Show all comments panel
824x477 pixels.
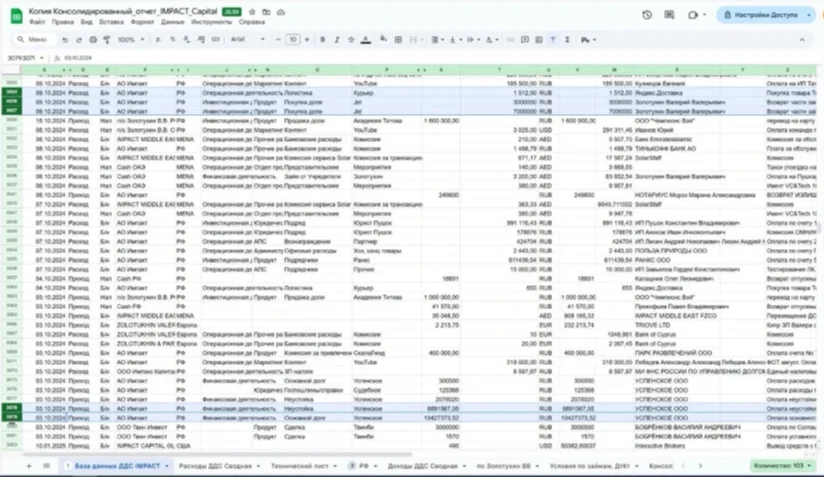tap(669, 15)
